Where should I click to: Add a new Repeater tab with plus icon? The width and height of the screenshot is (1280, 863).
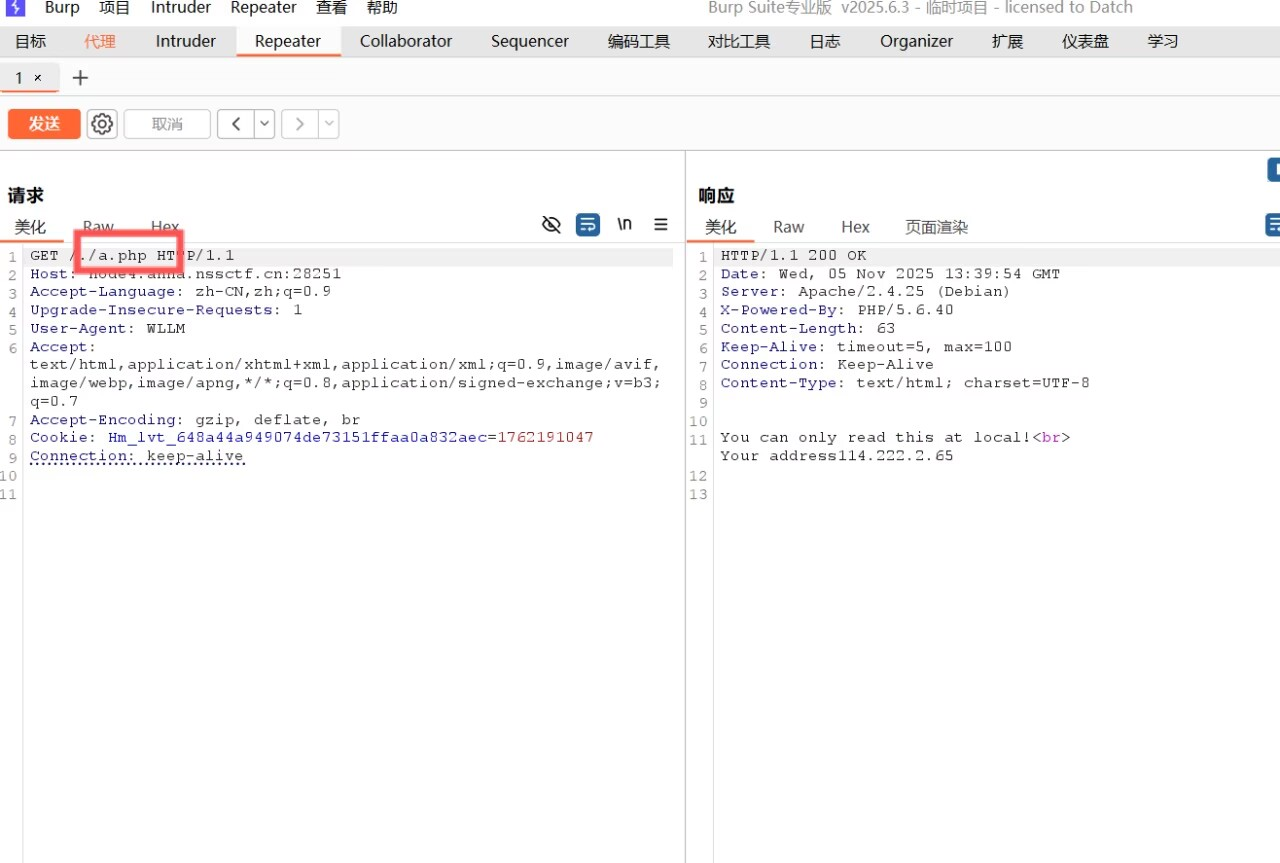[x=81, y=78]
